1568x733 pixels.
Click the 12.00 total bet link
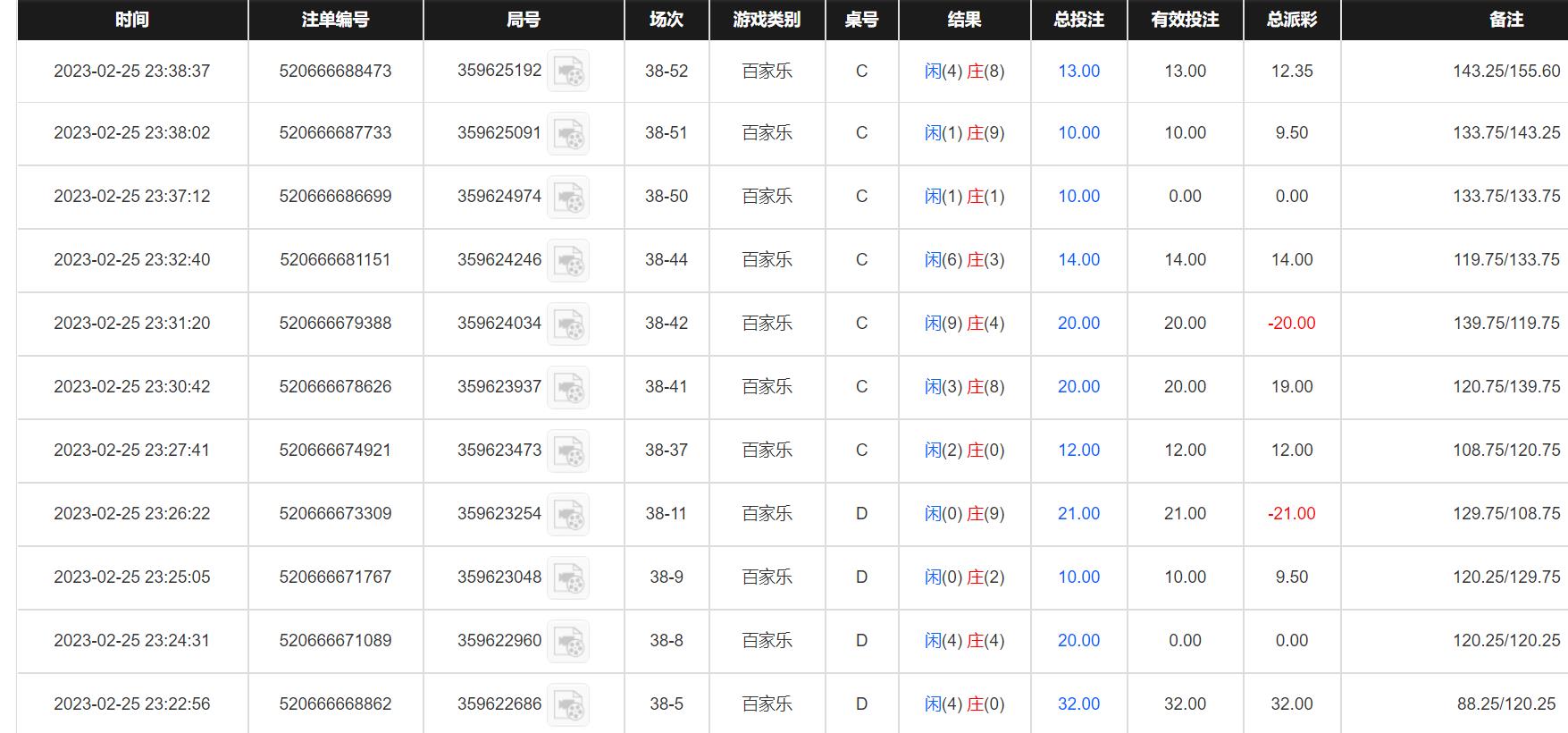1078,450
